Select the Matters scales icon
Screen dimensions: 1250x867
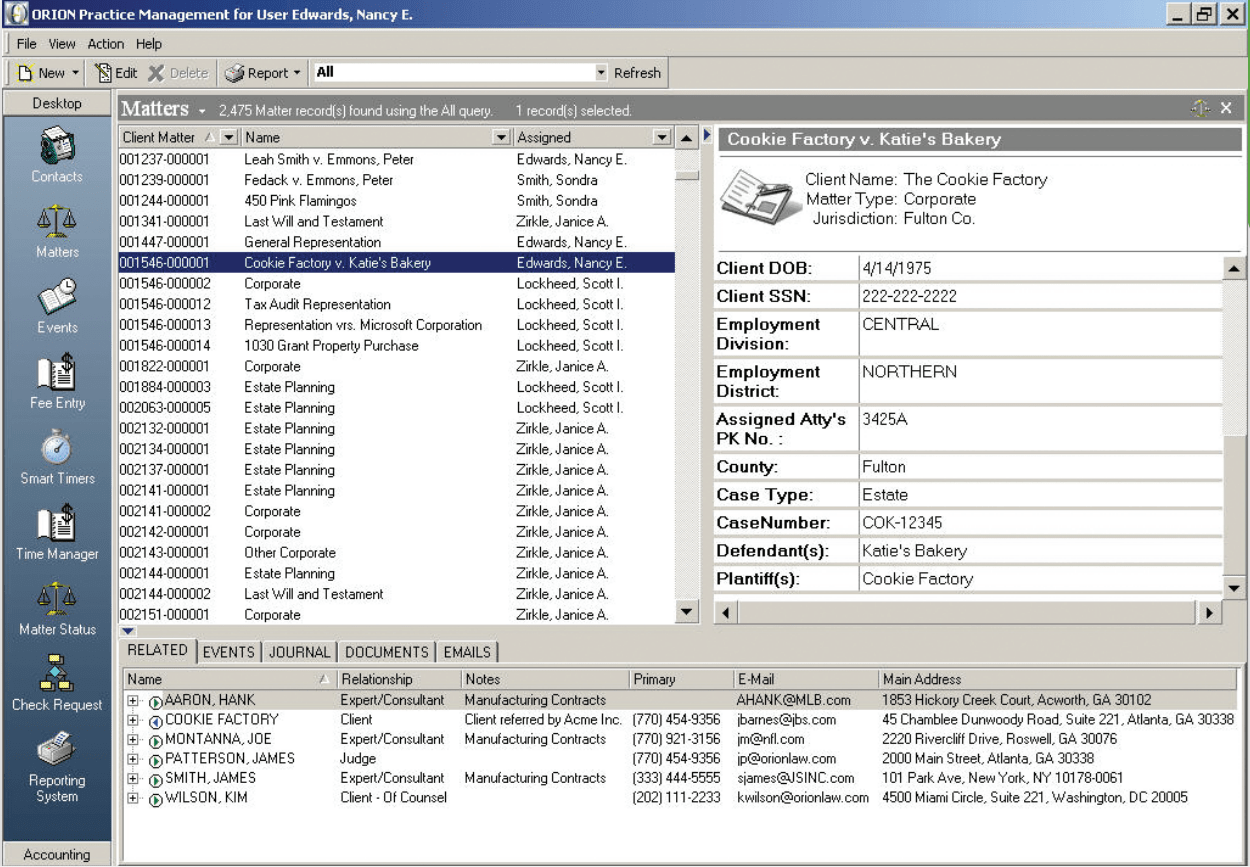tap(57, 220)
